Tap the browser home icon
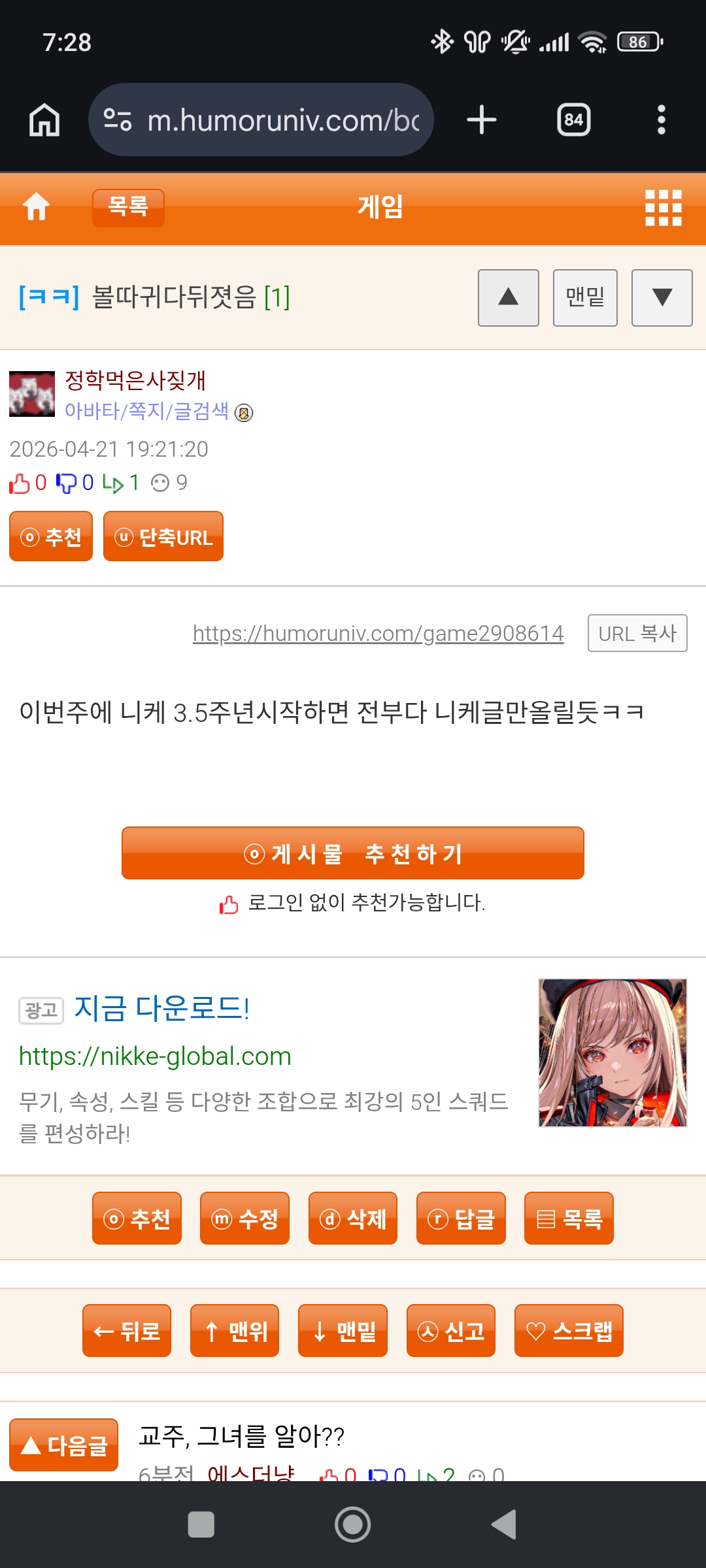Screen dimensions: 706x1568 point(44,120)
